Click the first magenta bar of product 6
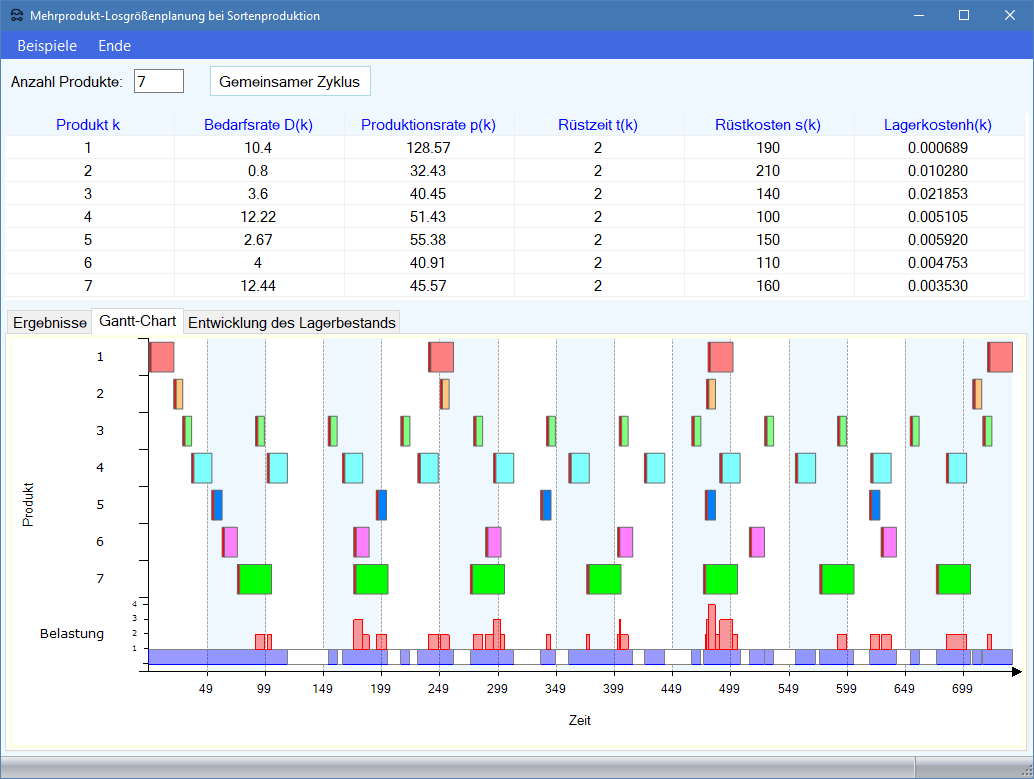 [230, 542]
